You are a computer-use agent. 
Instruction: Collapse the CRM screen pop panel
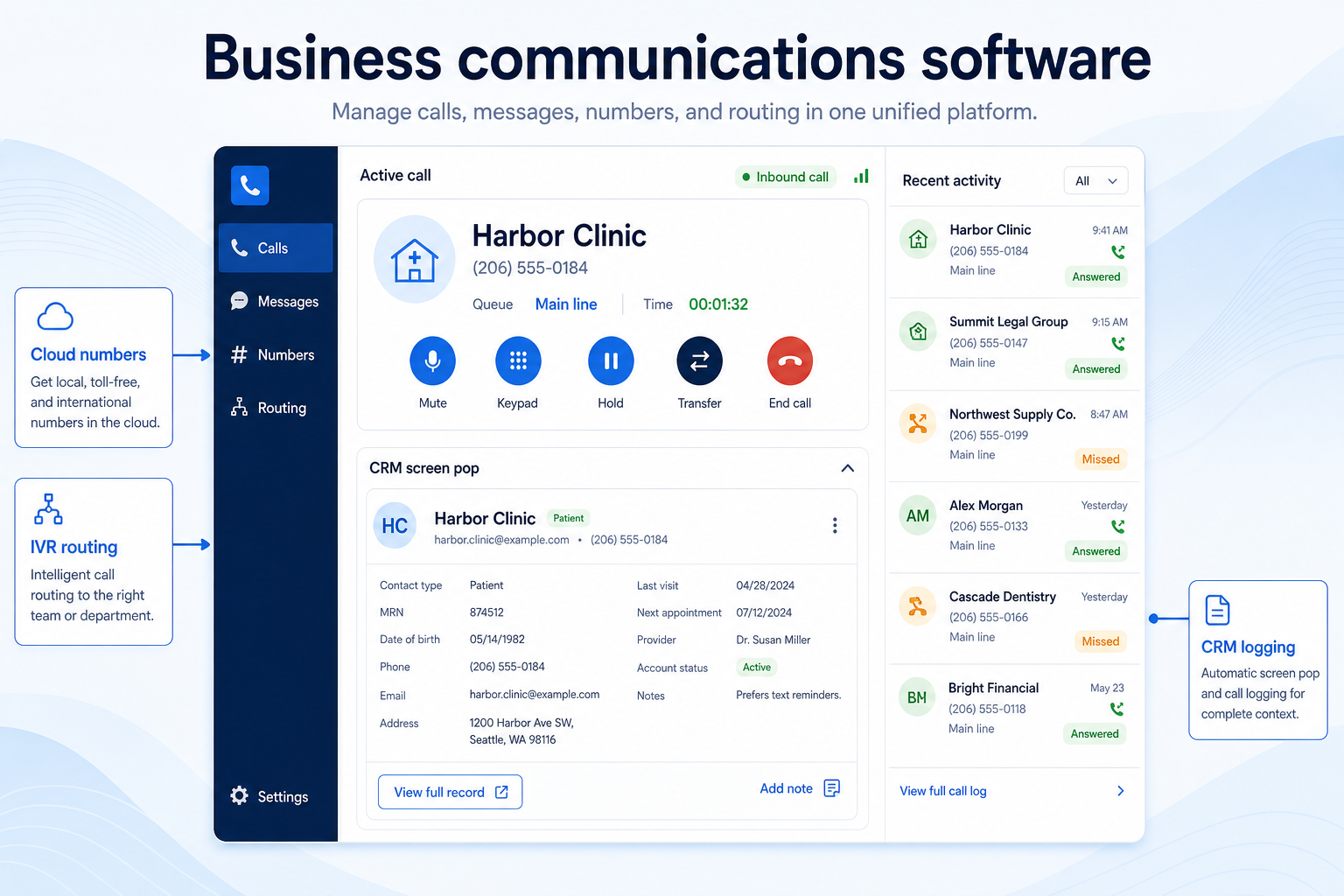847,468
